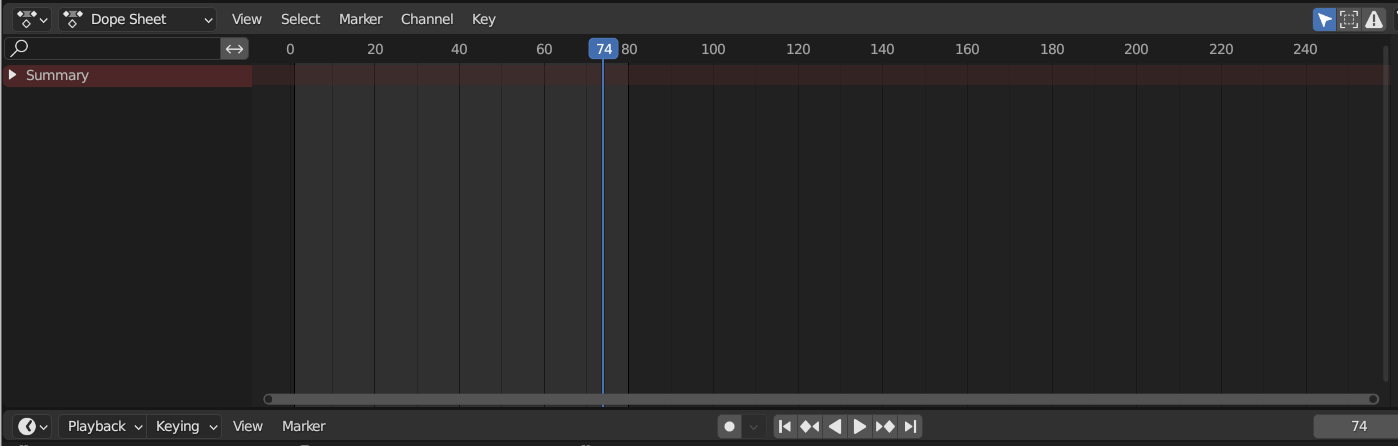1398x446 pixels.
Task: Open the View menu in the Dope Sheet header
Action: tap(246, 19)
